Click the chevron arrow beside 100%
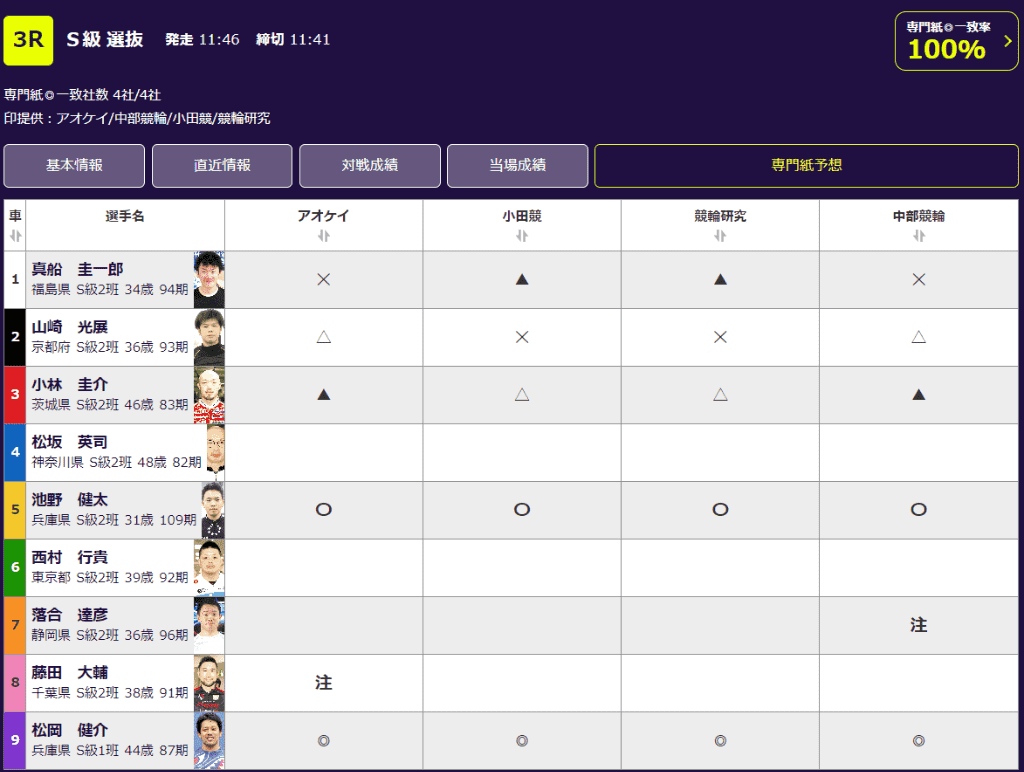This screenshot has width=1024, height=772. [1007, 41]
